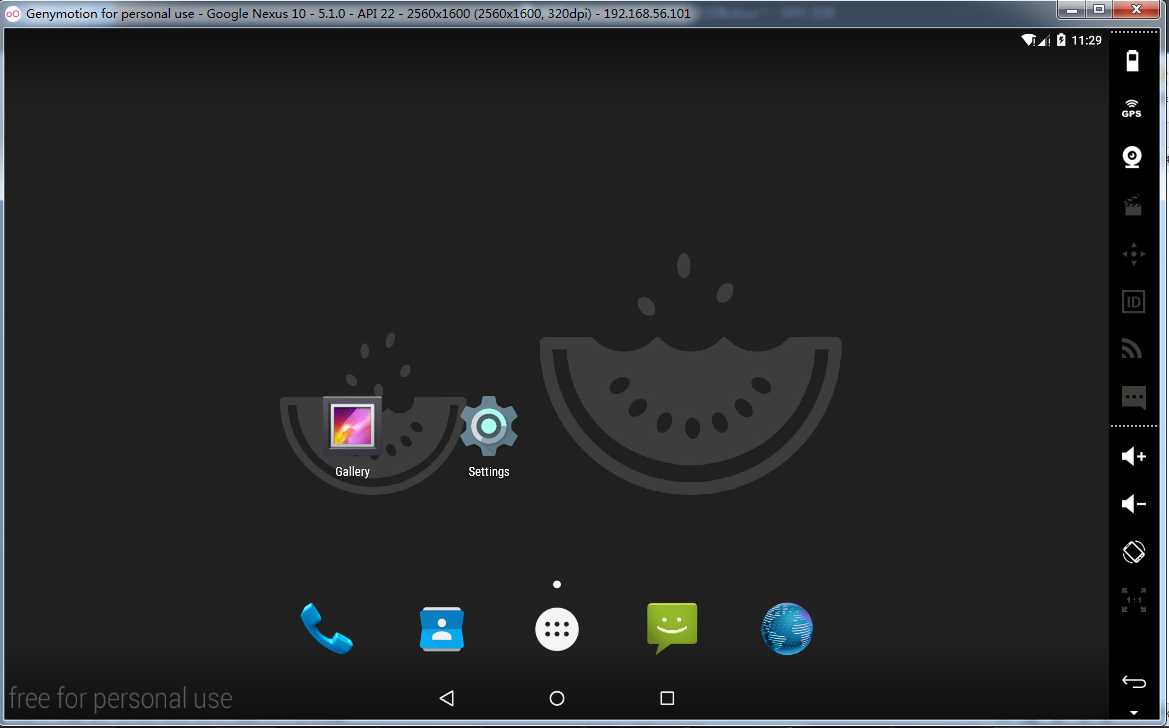Open Genymotion device ID widget
This screenshot has height=728, width=1169.
1133,301
